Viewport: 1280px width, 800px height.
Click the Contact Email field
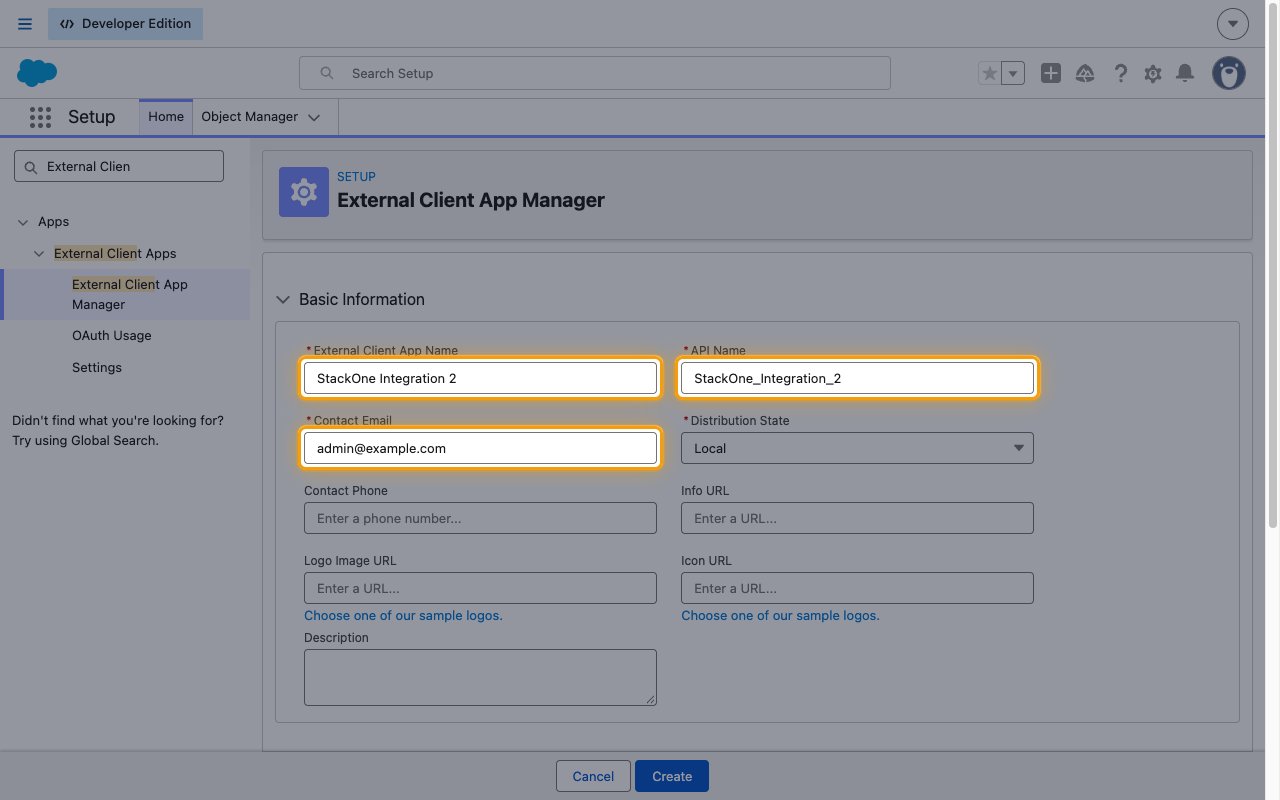[x=481, y=448]
